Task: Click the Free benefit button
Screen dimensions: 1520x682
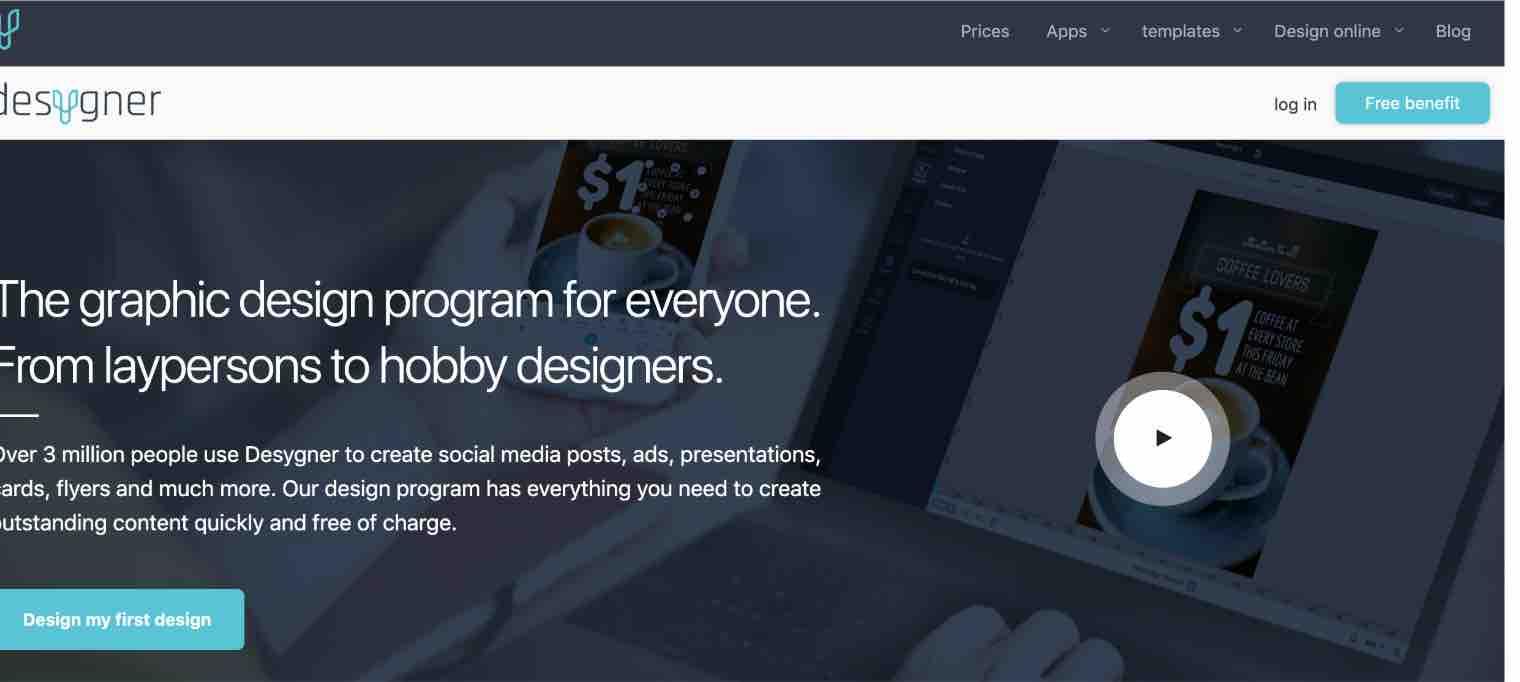Action: (1412, 103)
